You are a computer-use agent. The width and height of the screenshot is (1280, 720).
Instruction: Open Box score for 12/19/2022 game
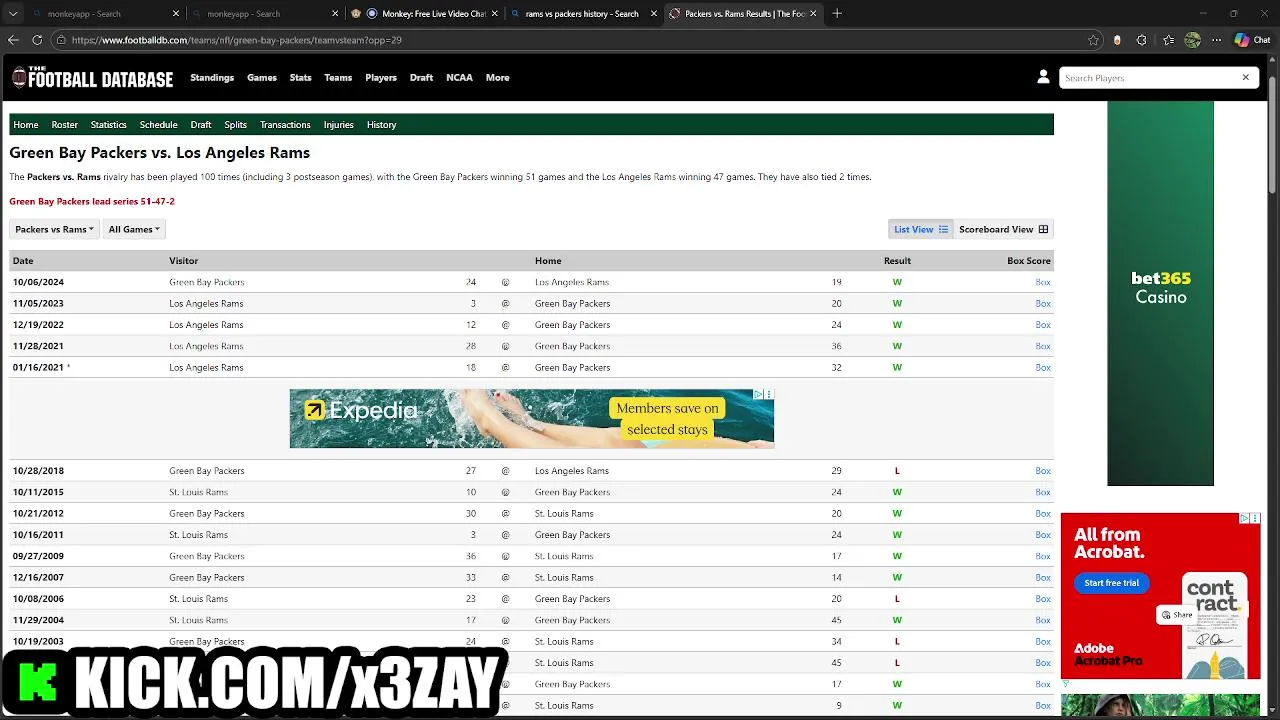(1043, 325)
